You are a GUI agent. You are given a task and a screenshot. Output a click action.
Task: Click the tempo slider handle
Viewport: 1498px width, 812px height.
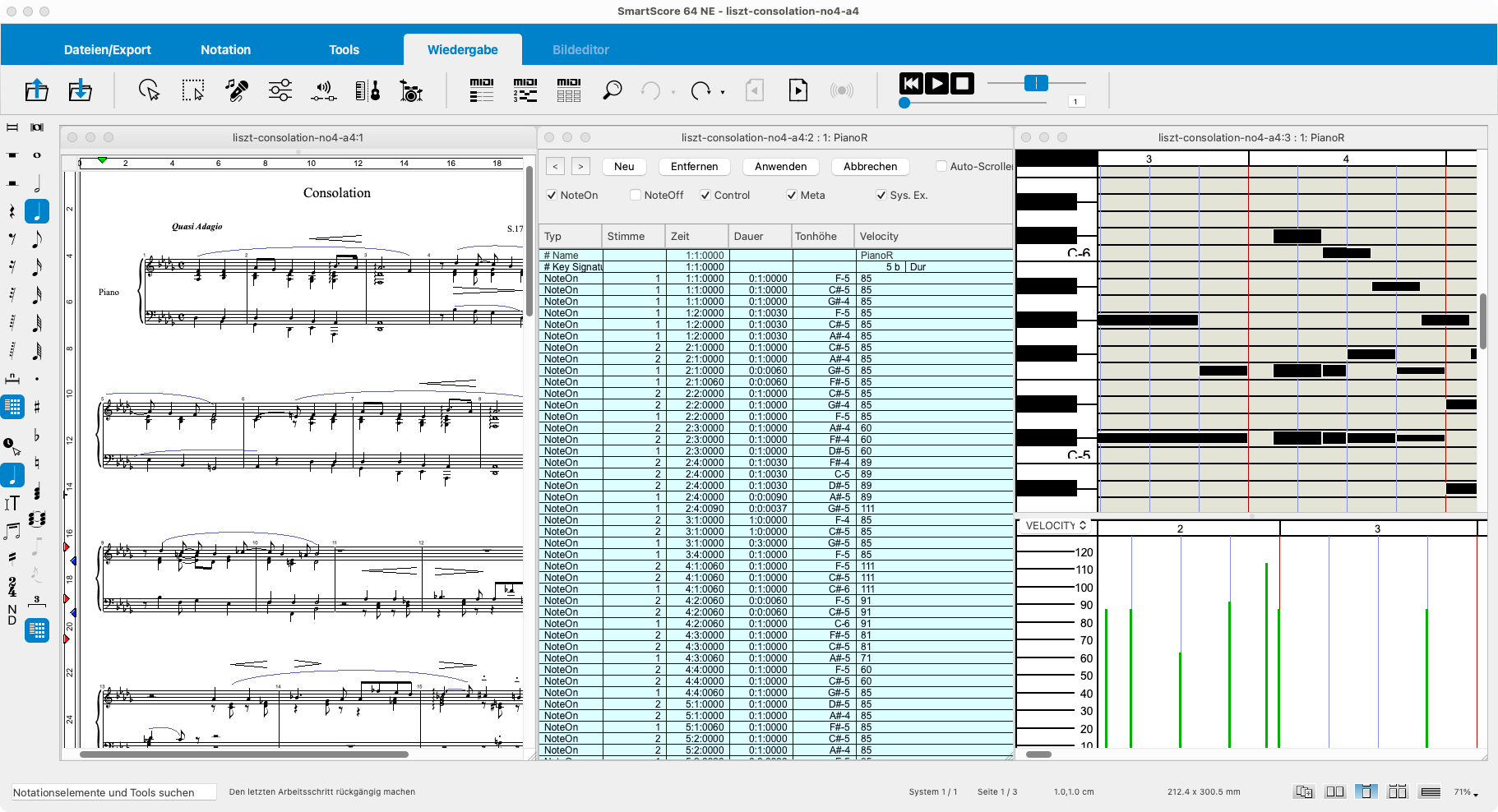tap(1036, 83)
